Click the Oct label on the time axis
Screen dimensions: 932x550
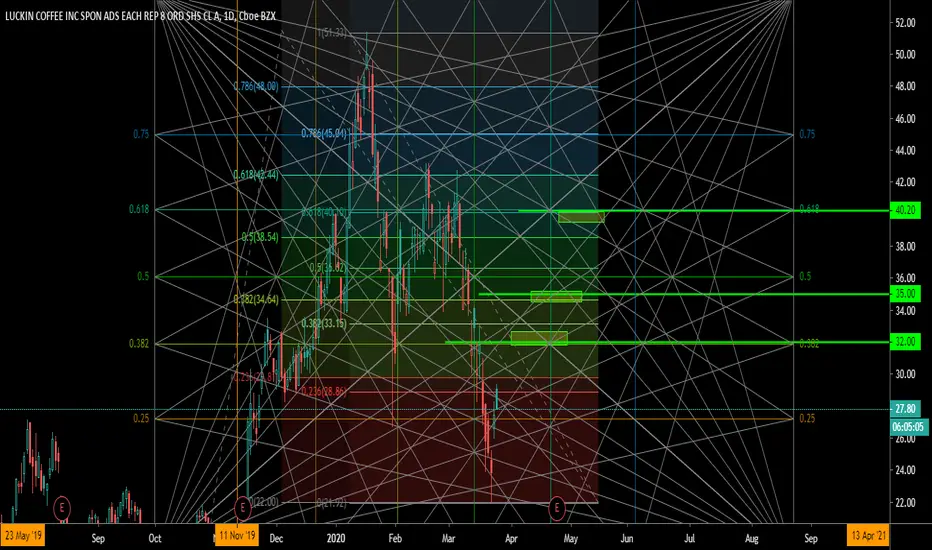pyautogui.click(x=155, y=539)
